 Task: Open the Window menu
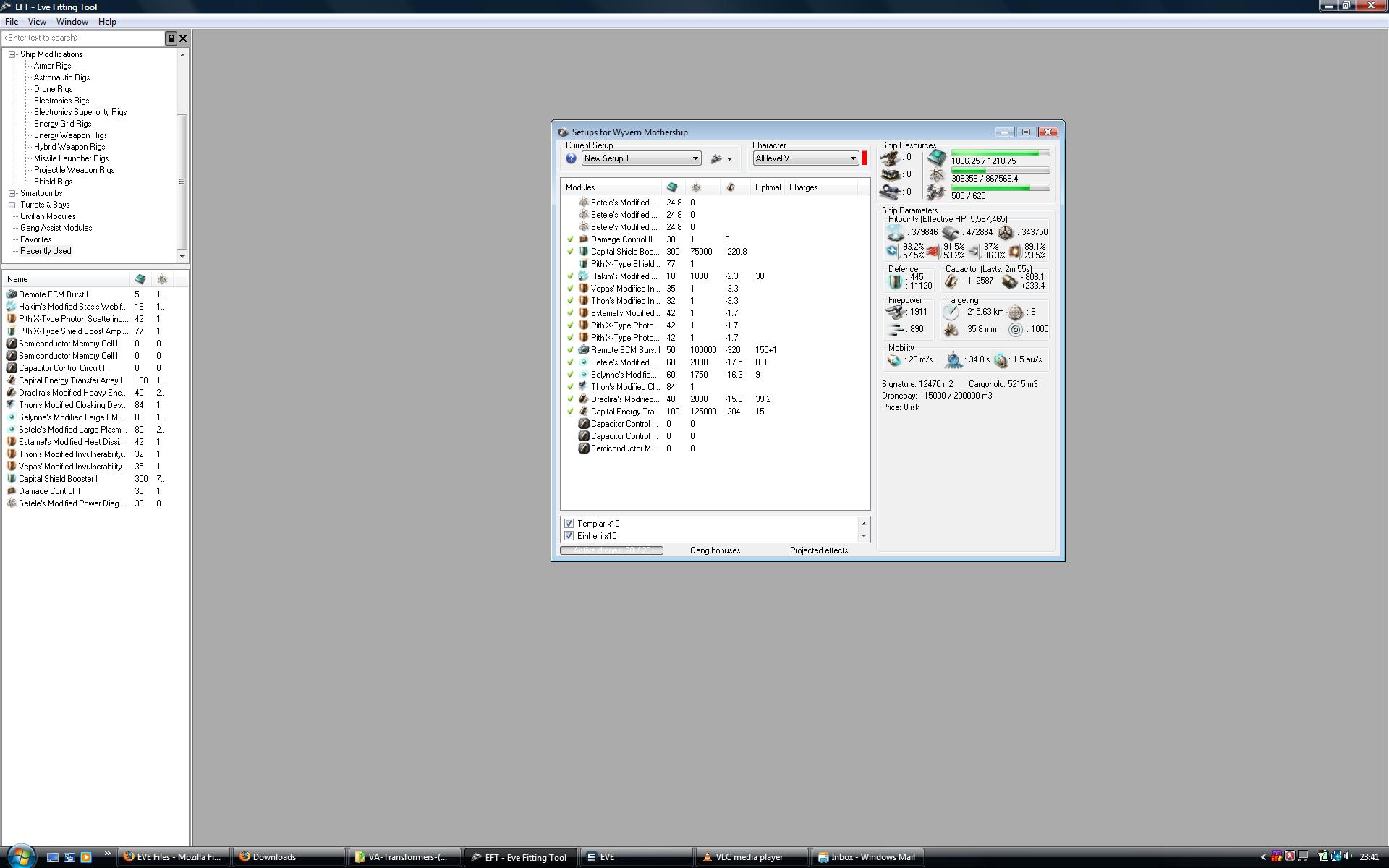72,22
